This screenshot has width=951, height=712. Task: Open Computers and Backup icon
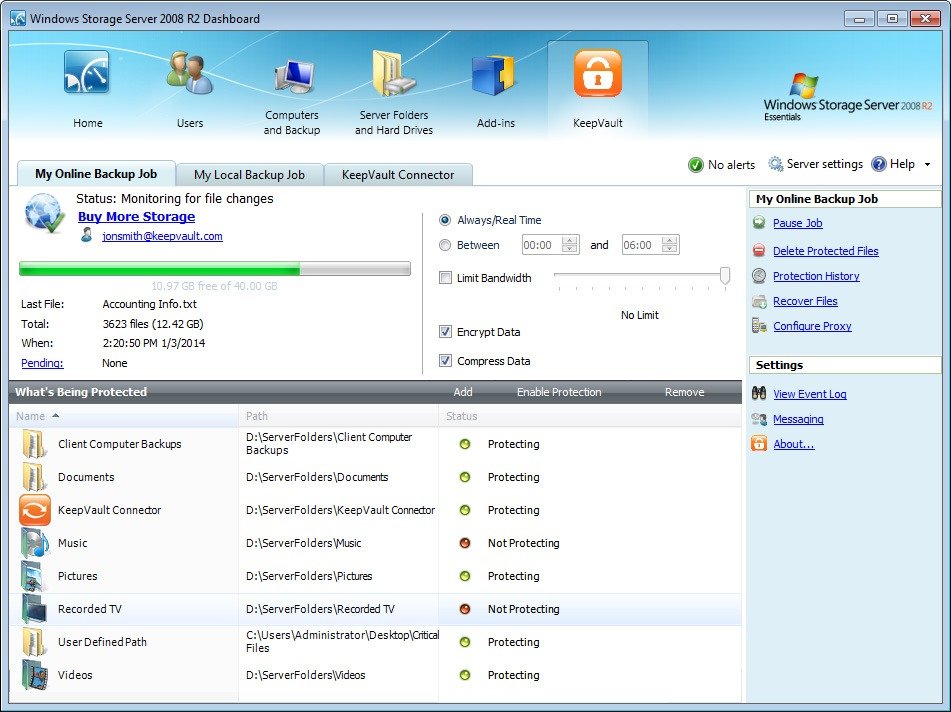click(x=294, y=76)
